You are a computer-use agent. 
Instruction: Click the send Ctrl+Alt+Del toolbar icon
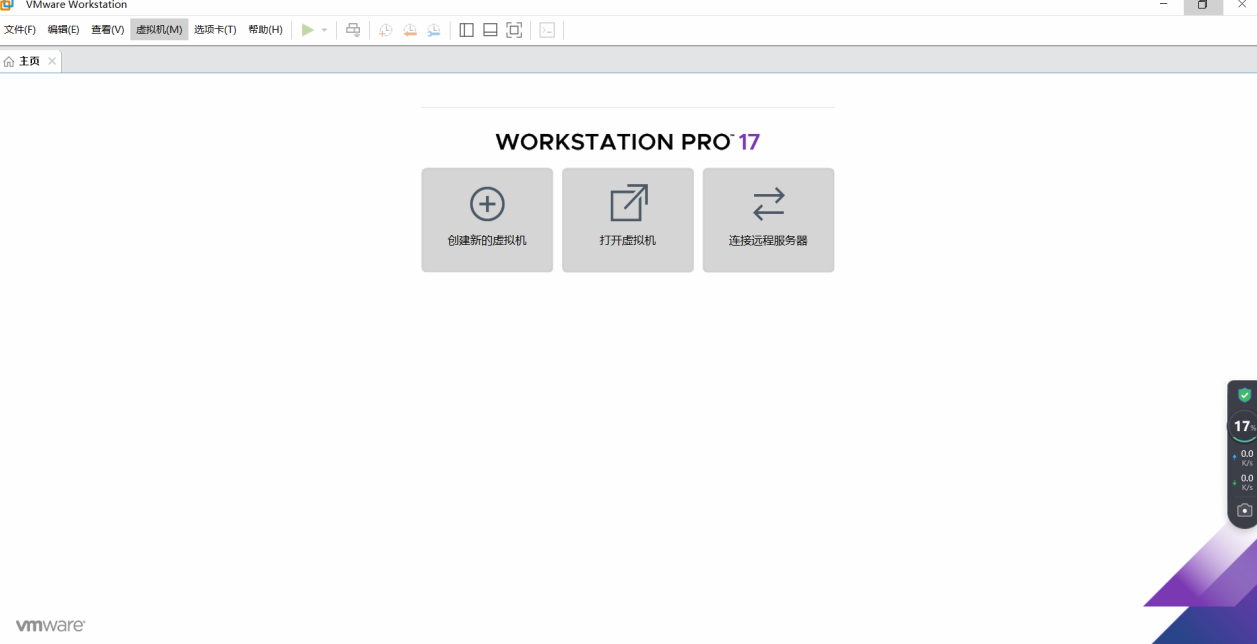(x=353, y=30)
